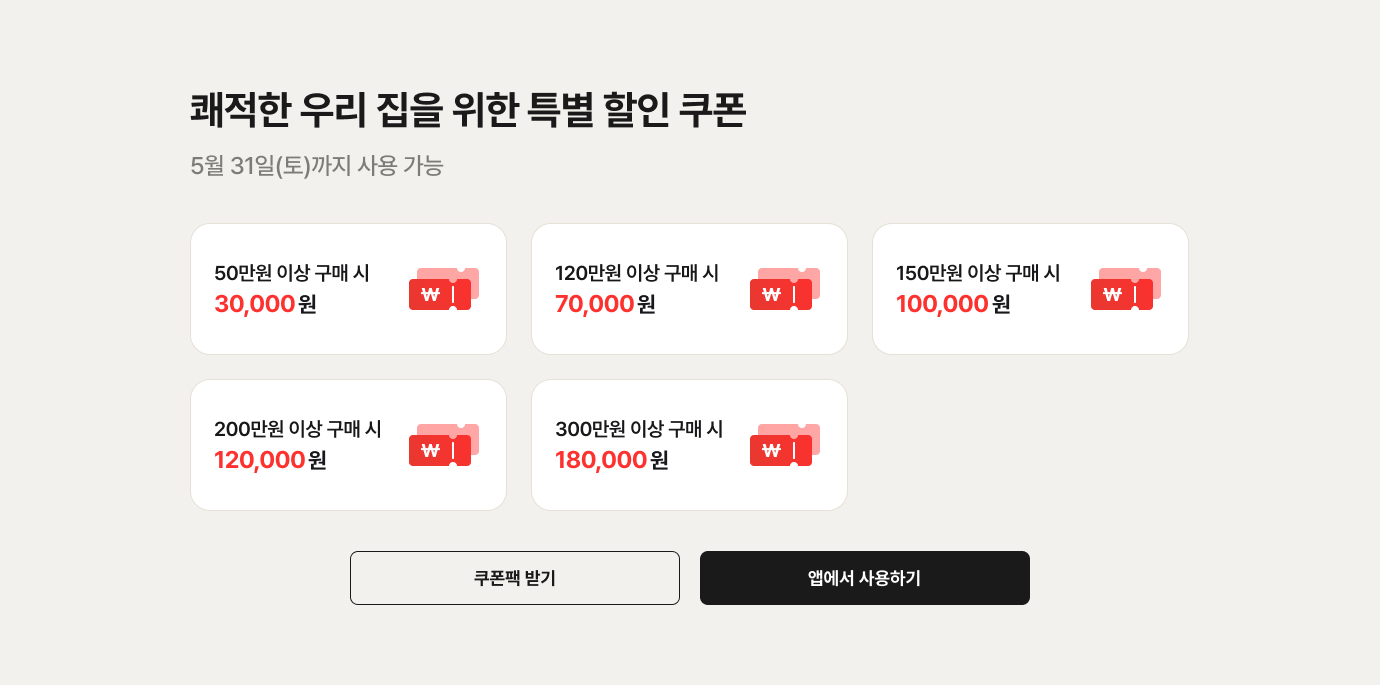Click the '120만원 이상 구매 시' label
1380x685 pixels.
[637, 273]
